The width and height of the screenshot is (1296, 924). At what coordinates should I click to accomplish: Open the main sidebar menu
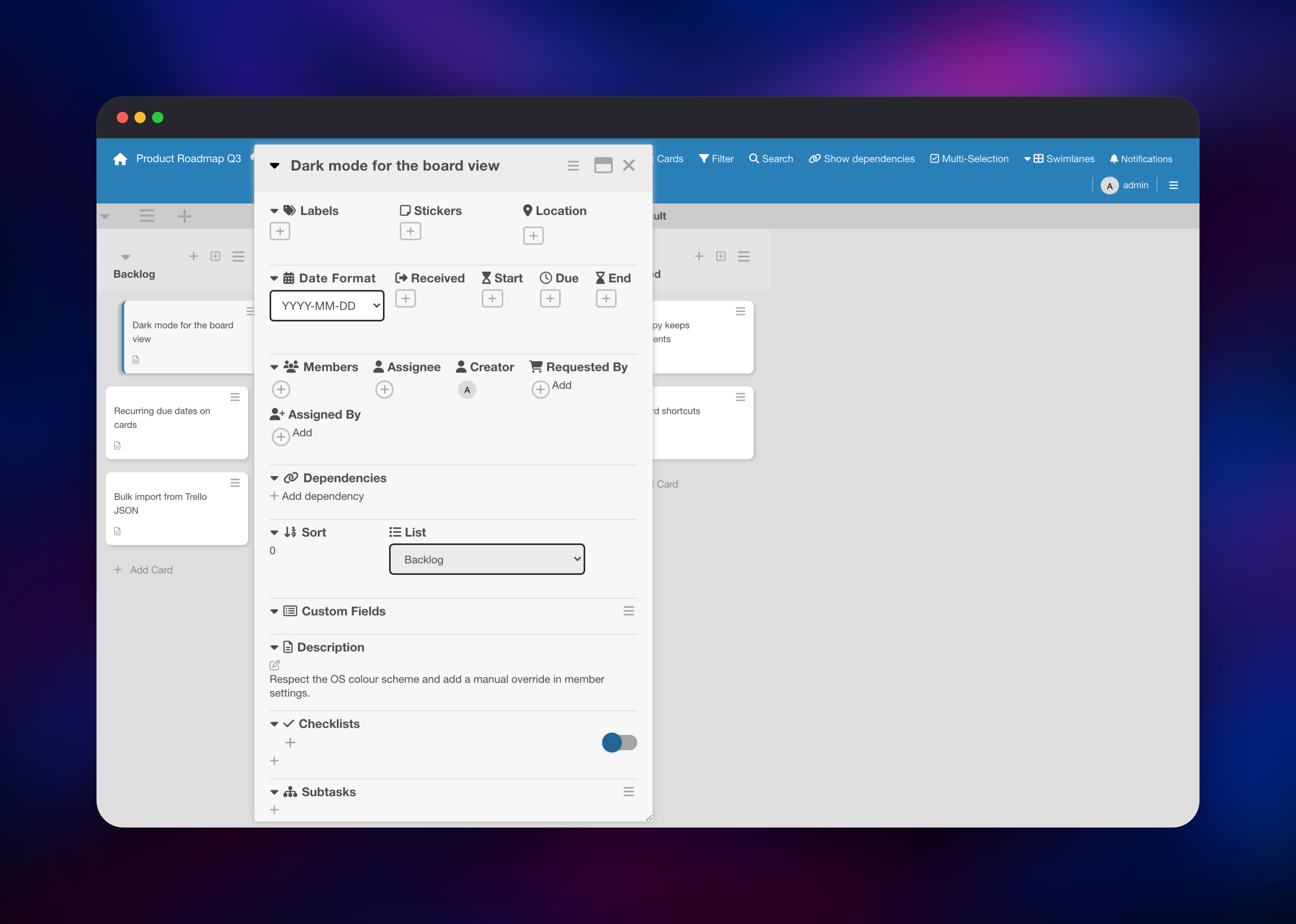[x=1174, y=185]
